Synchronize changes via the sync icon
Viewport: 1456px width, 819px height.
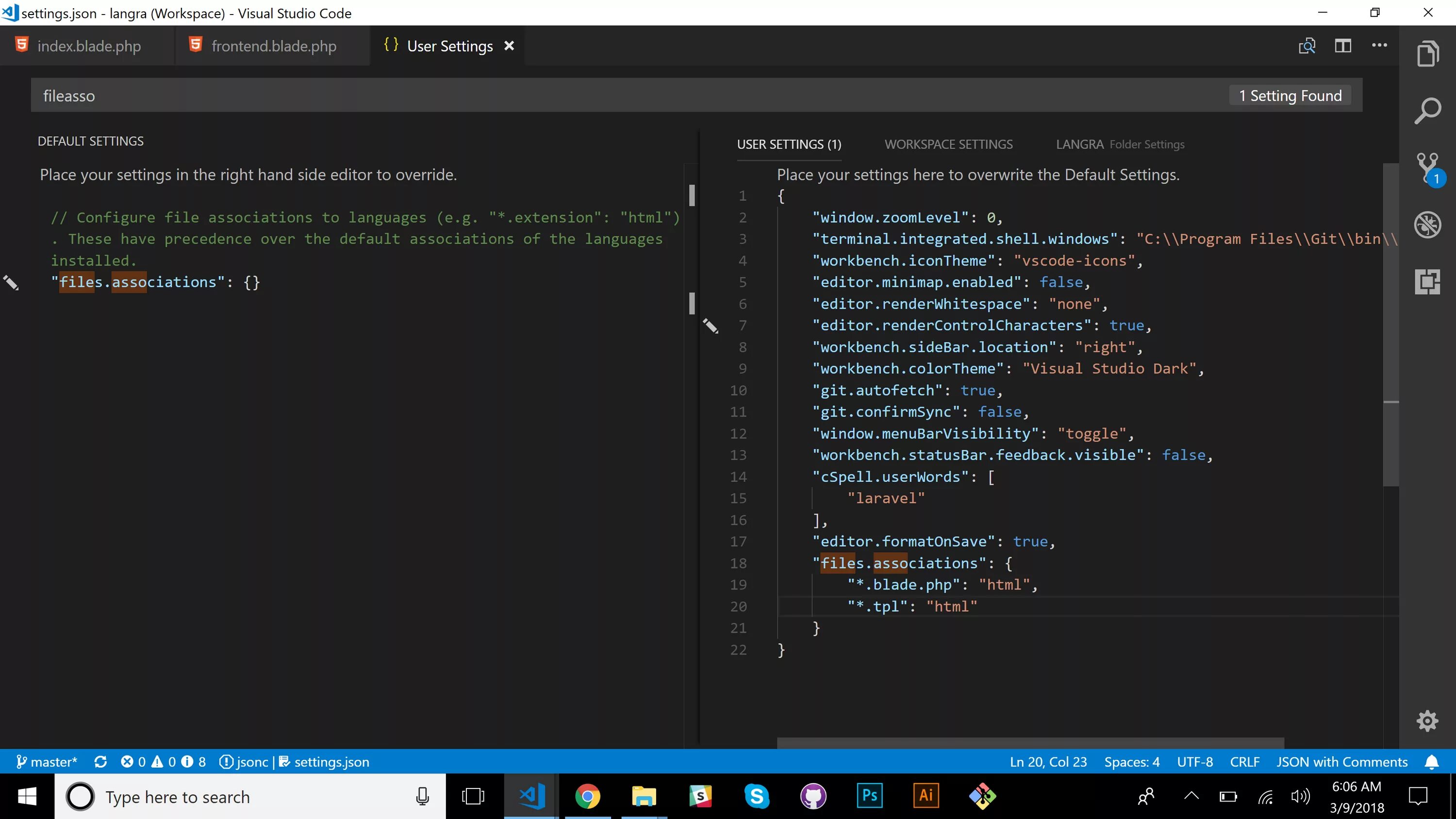(100, 762)
